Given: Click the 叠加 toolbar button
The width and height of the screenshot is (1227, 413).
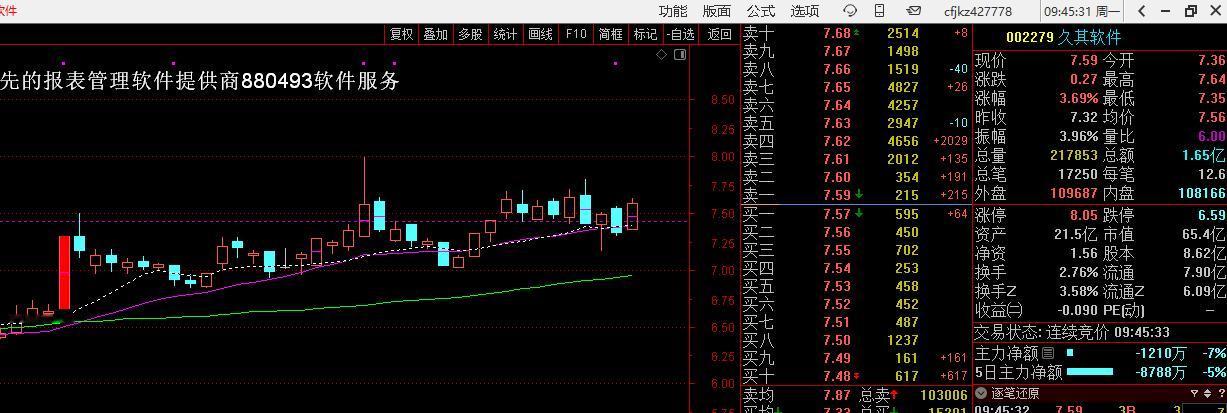Looking at the screenshot, I should click(x=436, y=34).
